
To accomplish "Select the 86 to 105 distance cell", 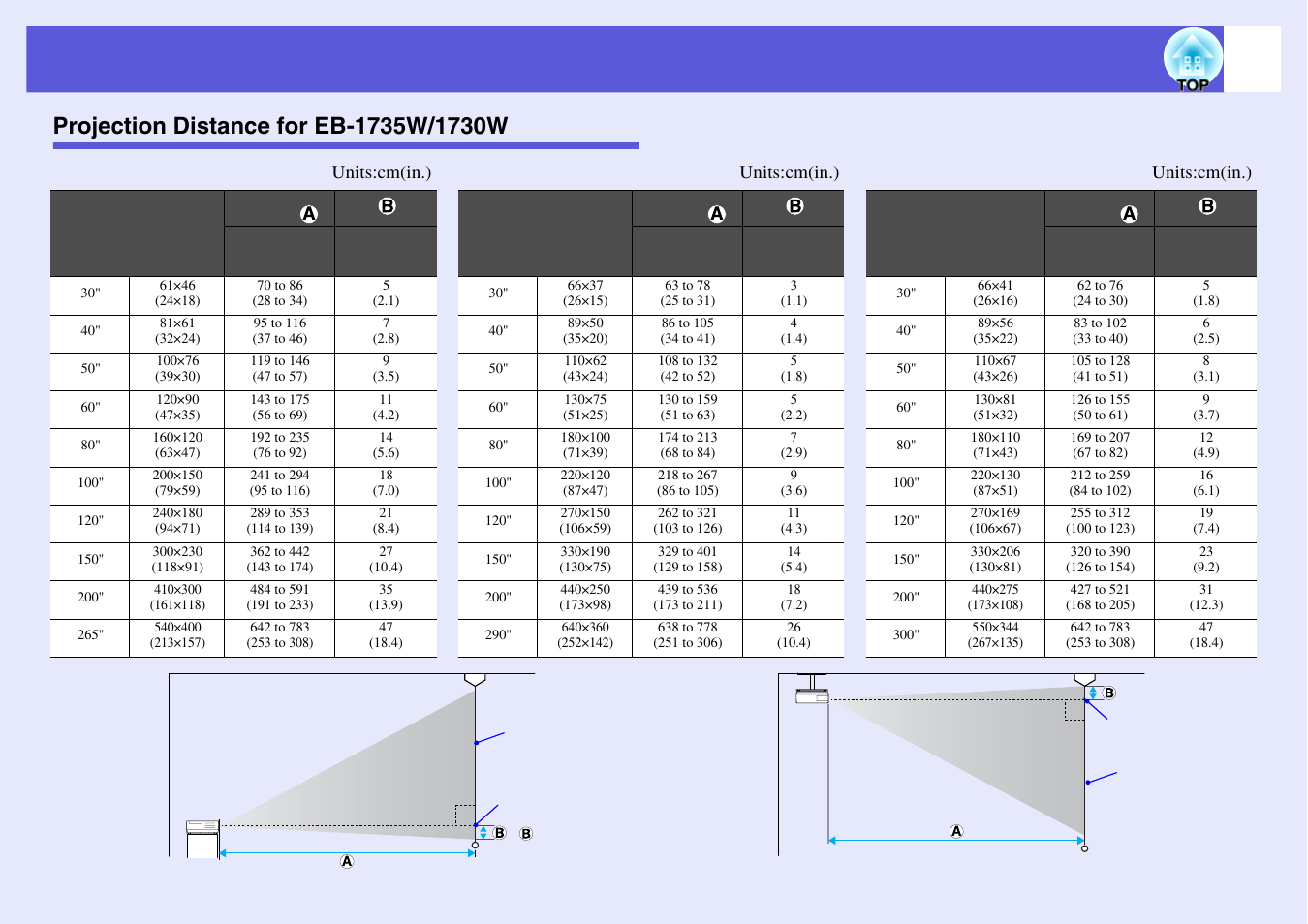I will 688,331.
